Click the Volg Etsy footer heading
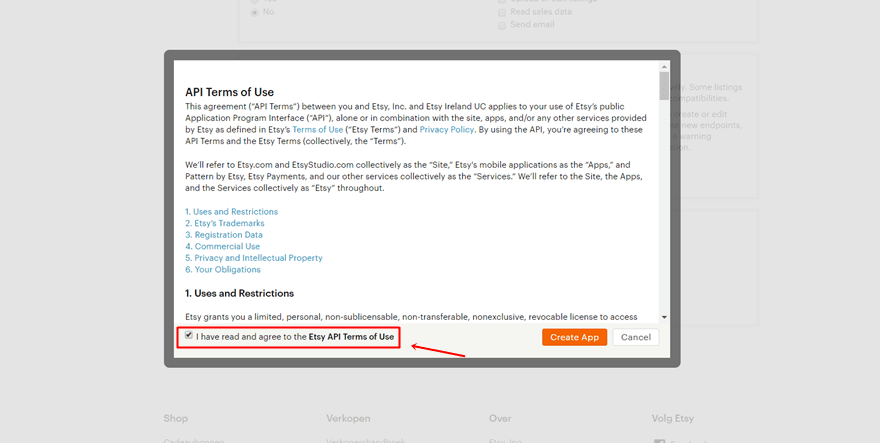This screenshot has width=880, height=443. pos(672,419)
